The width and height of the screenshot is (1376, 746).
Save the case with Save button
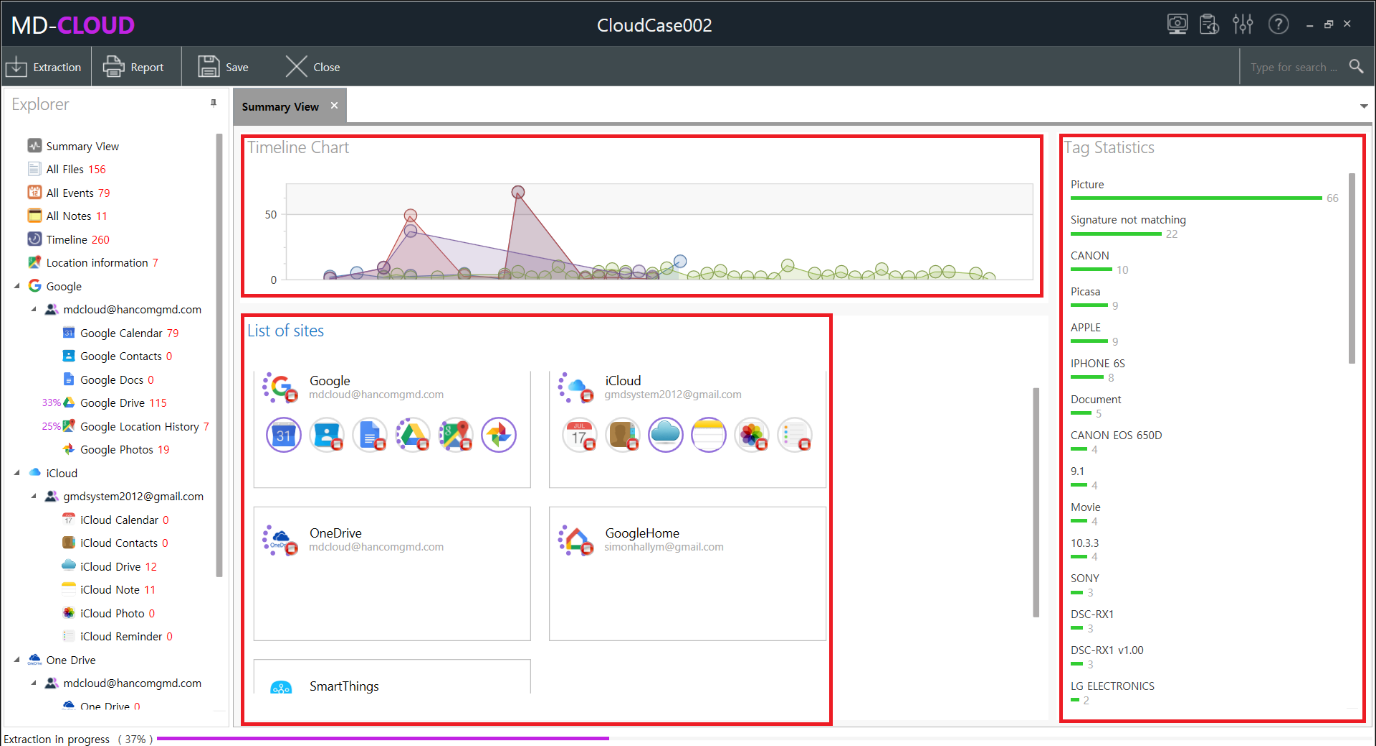pos(223,67)
